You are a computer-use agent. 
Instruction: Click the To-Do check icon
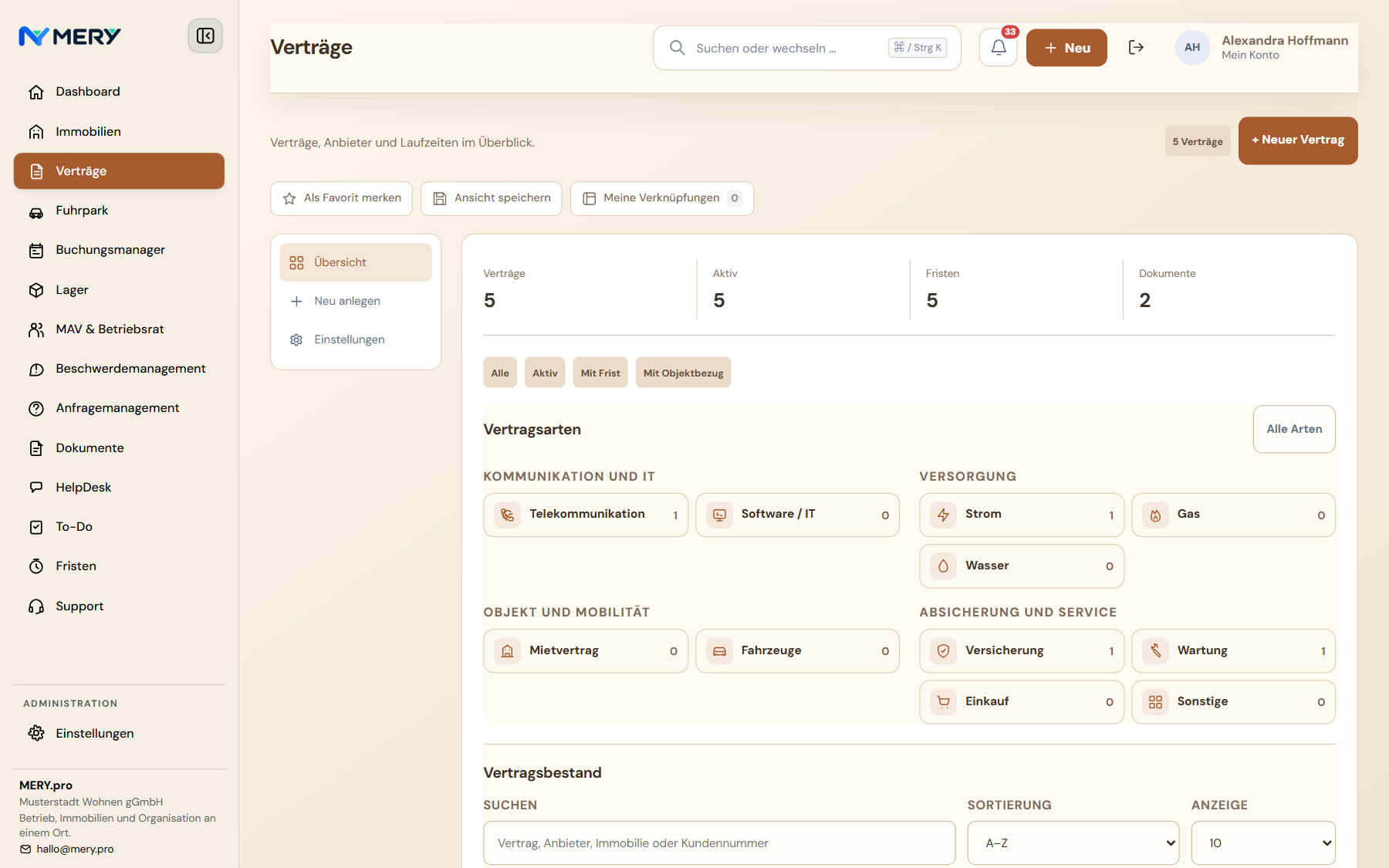click(x=36, y=527)
